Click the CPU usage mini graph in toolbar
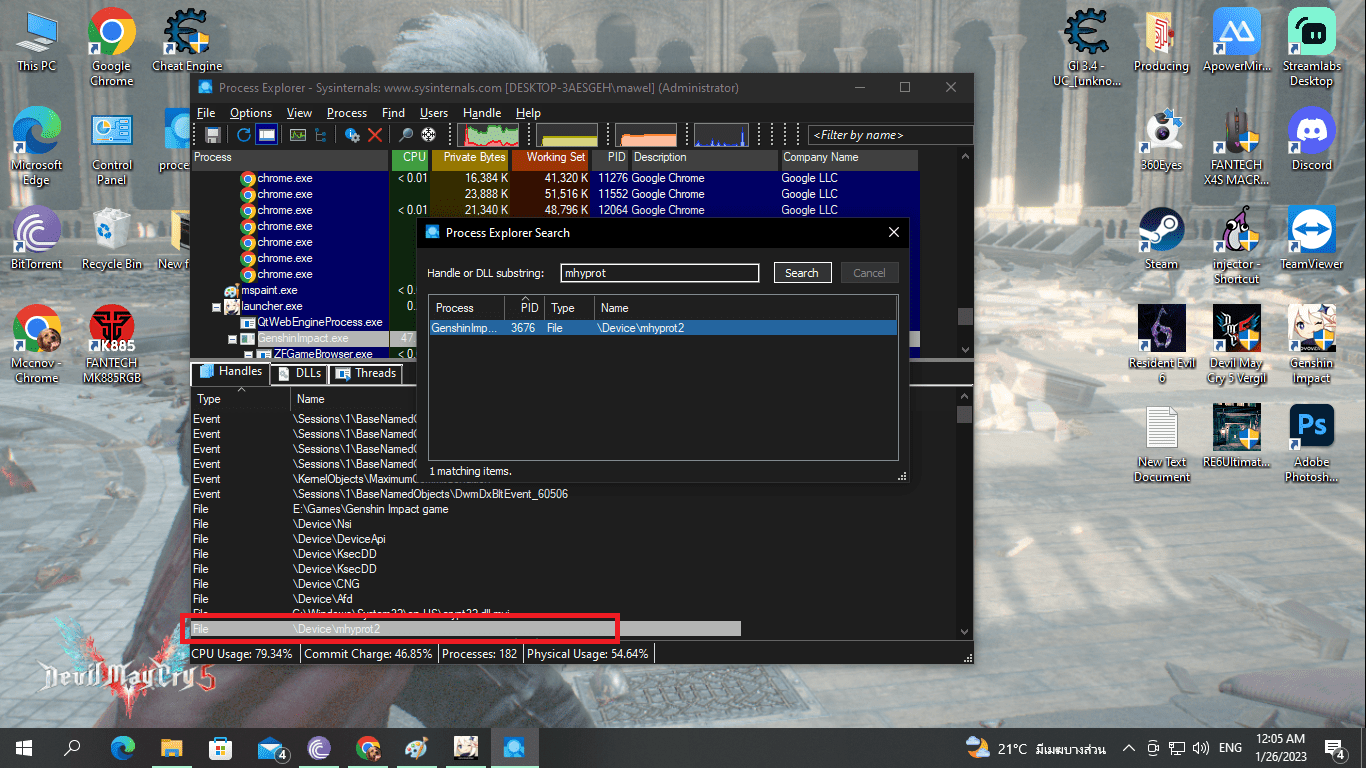Screen dimensions: 1366x768 [488, 135]
